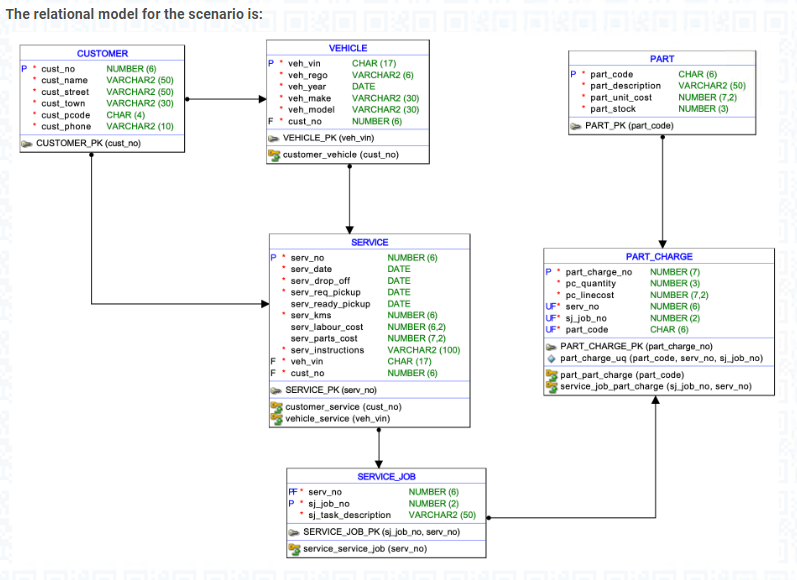This screenshot has height=580, width=797.
Task: Click the serv_date attribute row
Action: [x=370, y=269]
